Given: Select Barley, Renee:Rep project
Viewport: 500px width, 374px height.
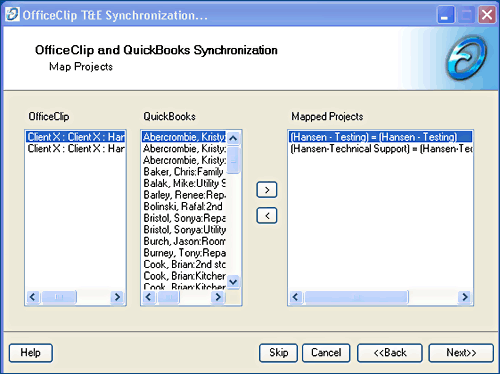Looking at the screenshot, I should coord(184,195).
